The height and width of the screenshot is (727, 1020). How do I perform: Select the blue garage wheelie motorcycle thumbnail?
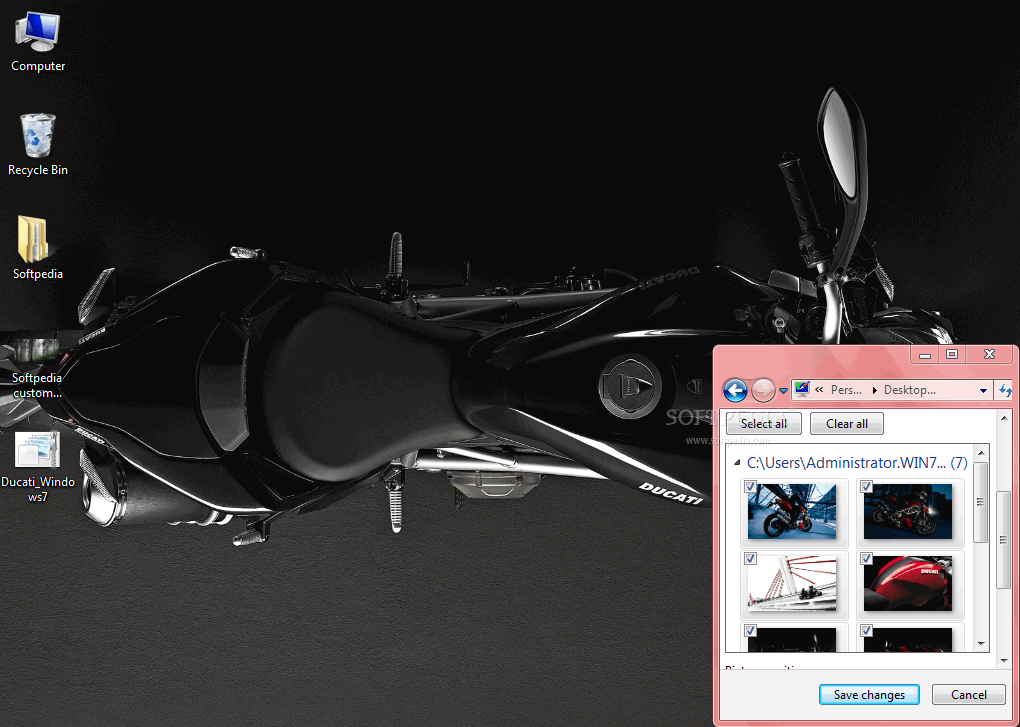(x=792, y=511)
